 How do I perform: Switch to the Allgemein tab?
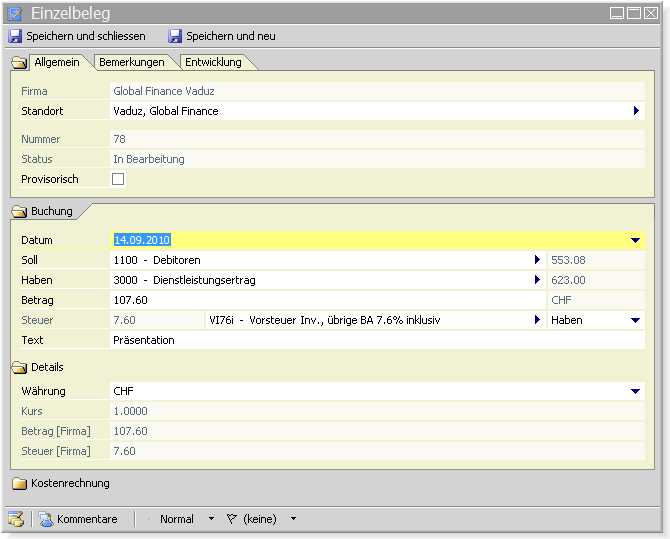pyautogui.click(x=57, y=62)
